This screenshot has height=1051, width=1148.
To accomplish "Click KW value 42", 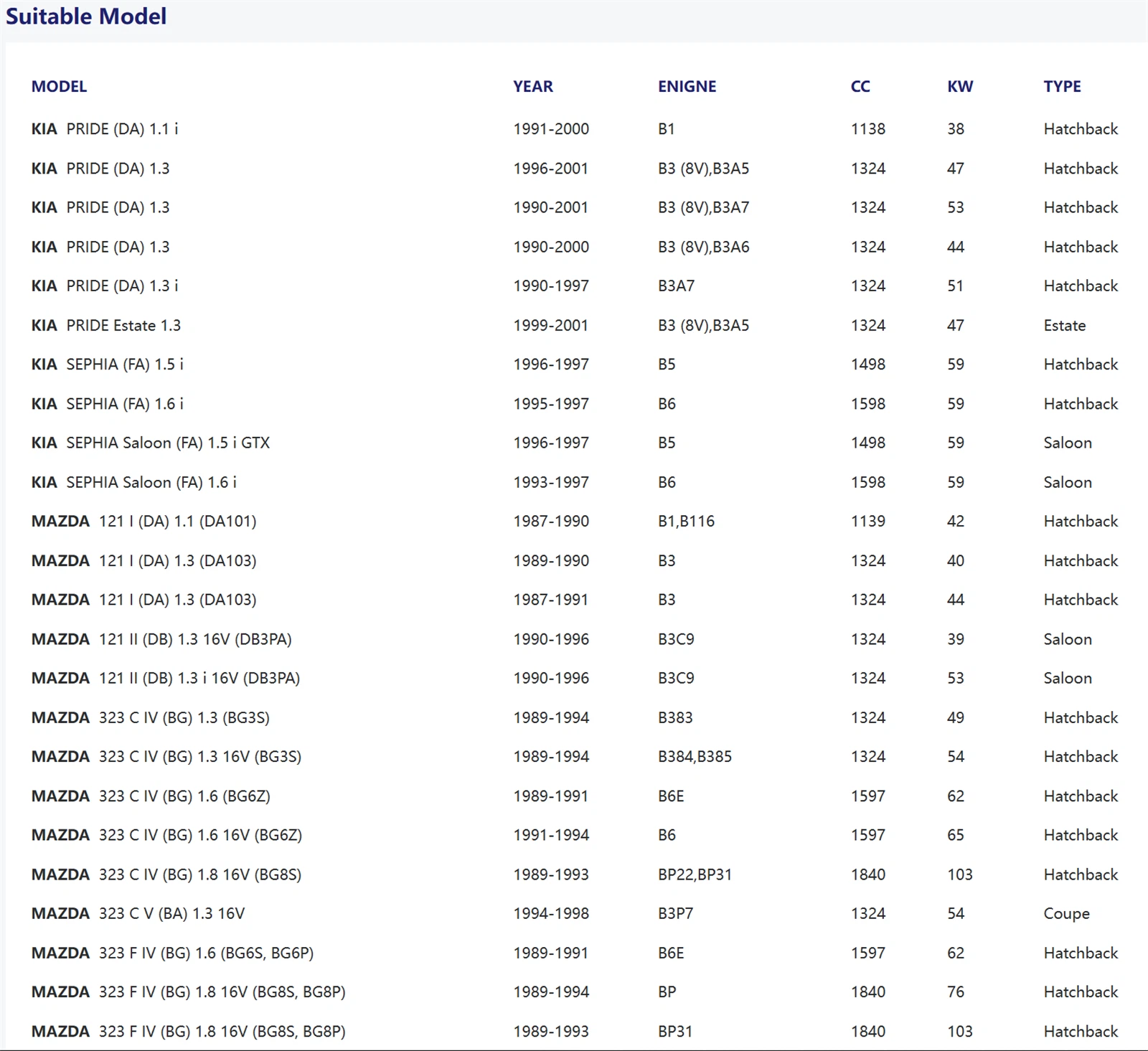I will 956,521.
